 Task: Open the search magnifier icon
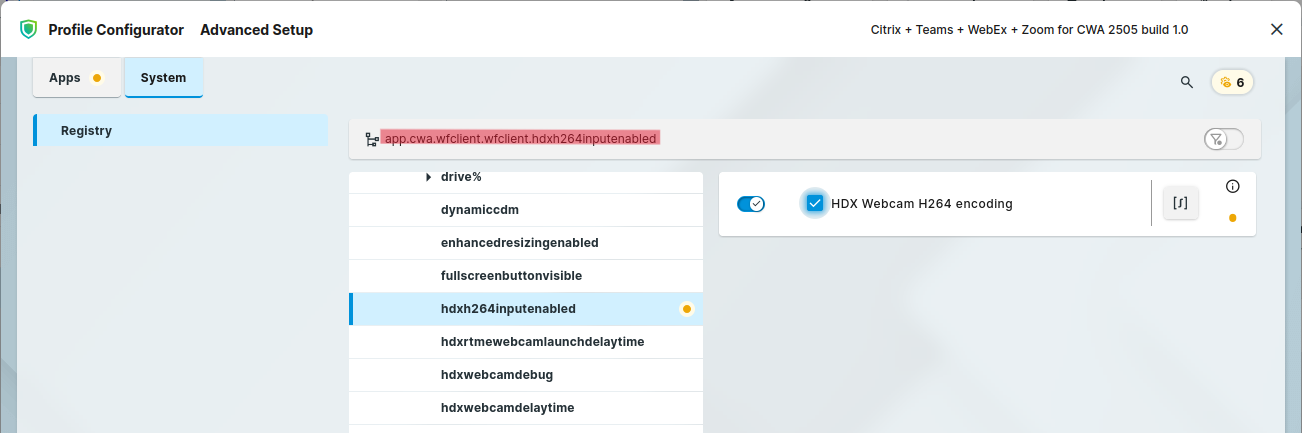[x=1187, y=82]
